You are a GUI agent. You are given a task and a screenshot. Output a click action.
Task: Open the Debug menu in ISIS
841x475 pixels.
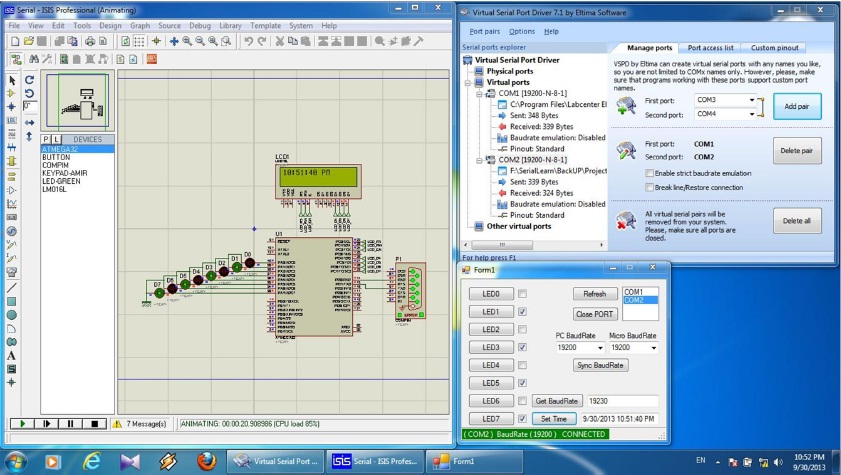199,25
